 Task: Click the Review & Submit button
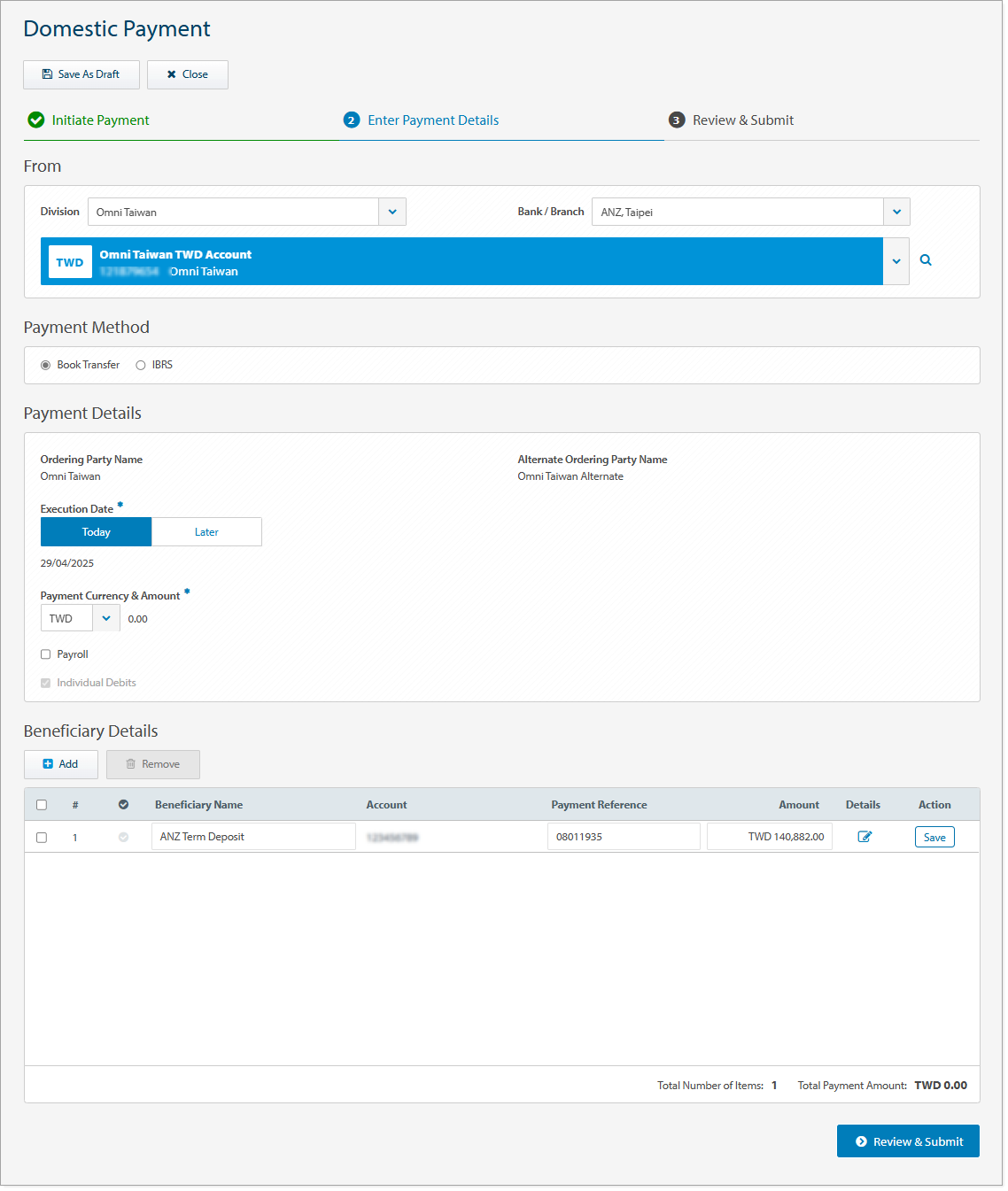click(x=908, y=1141)
